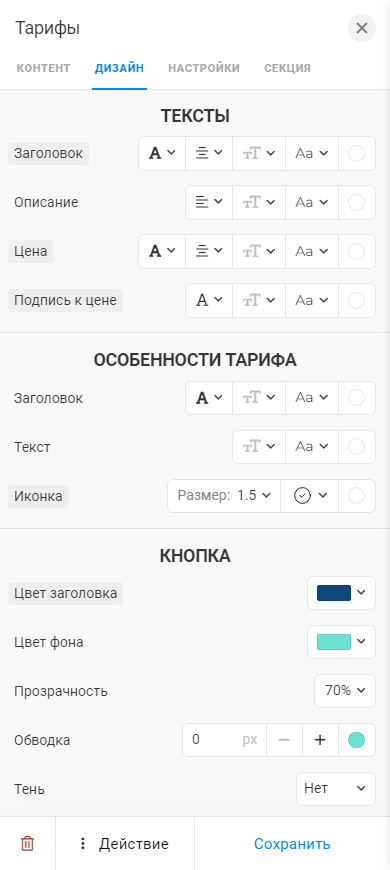Viewport: 390px width, 870px height.
Task: Open letter case menu for Подпись к цене
Action: [x=312, y=300]
